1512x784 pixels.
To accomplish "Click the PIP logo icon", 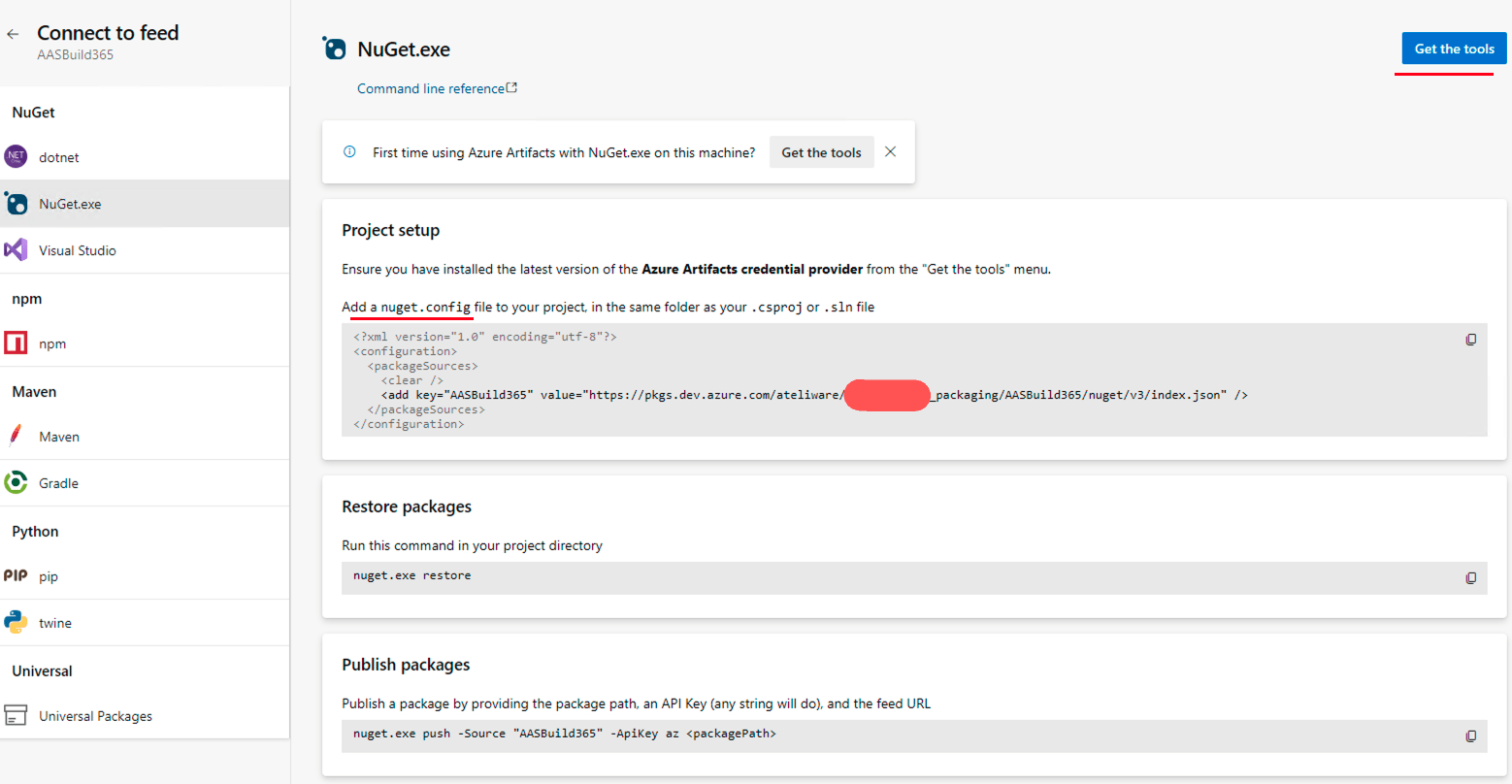I will (x=16, y=575).
